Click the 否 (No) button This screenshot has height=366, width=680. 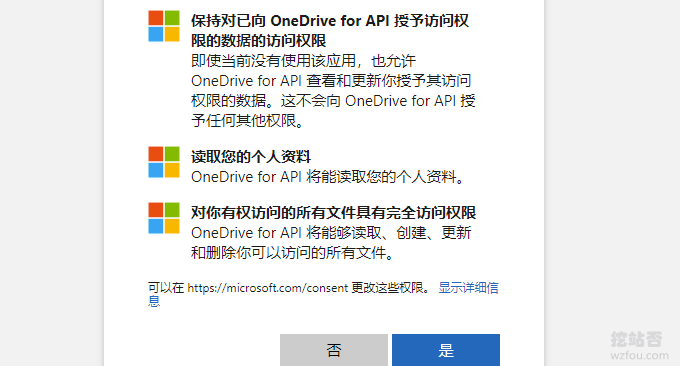(x=334, y=350)
